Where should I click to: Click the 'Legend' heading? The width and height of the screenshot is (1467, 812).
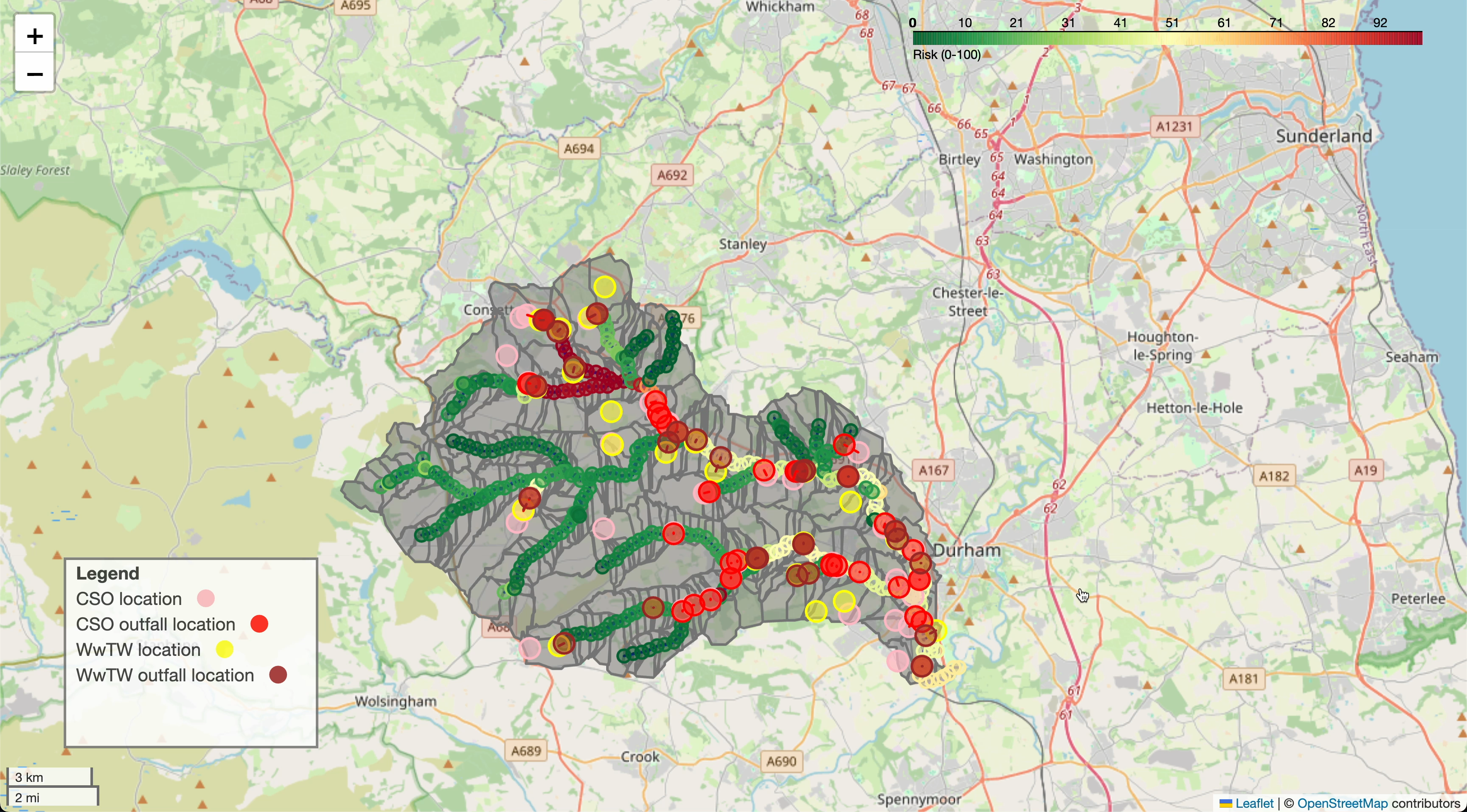[108, 573]
